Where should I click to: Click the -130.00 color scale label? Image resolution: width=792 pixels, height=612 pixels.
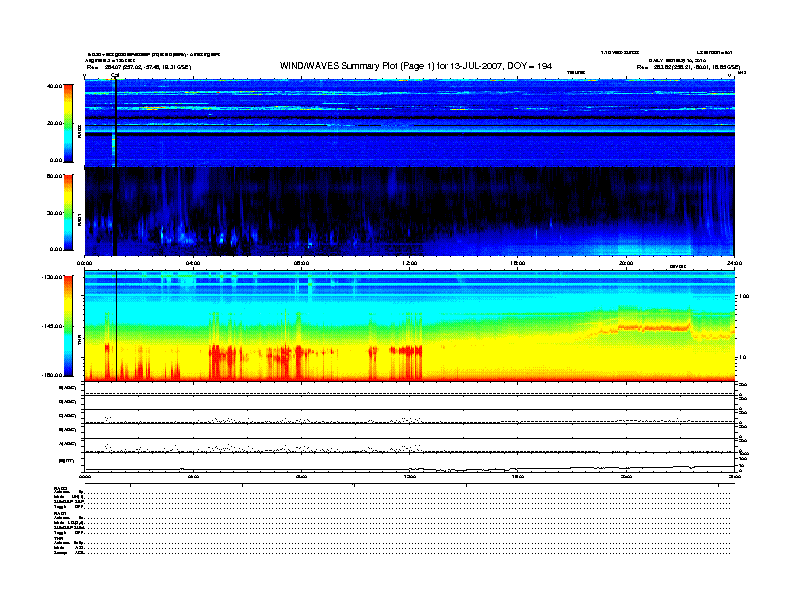53,277
